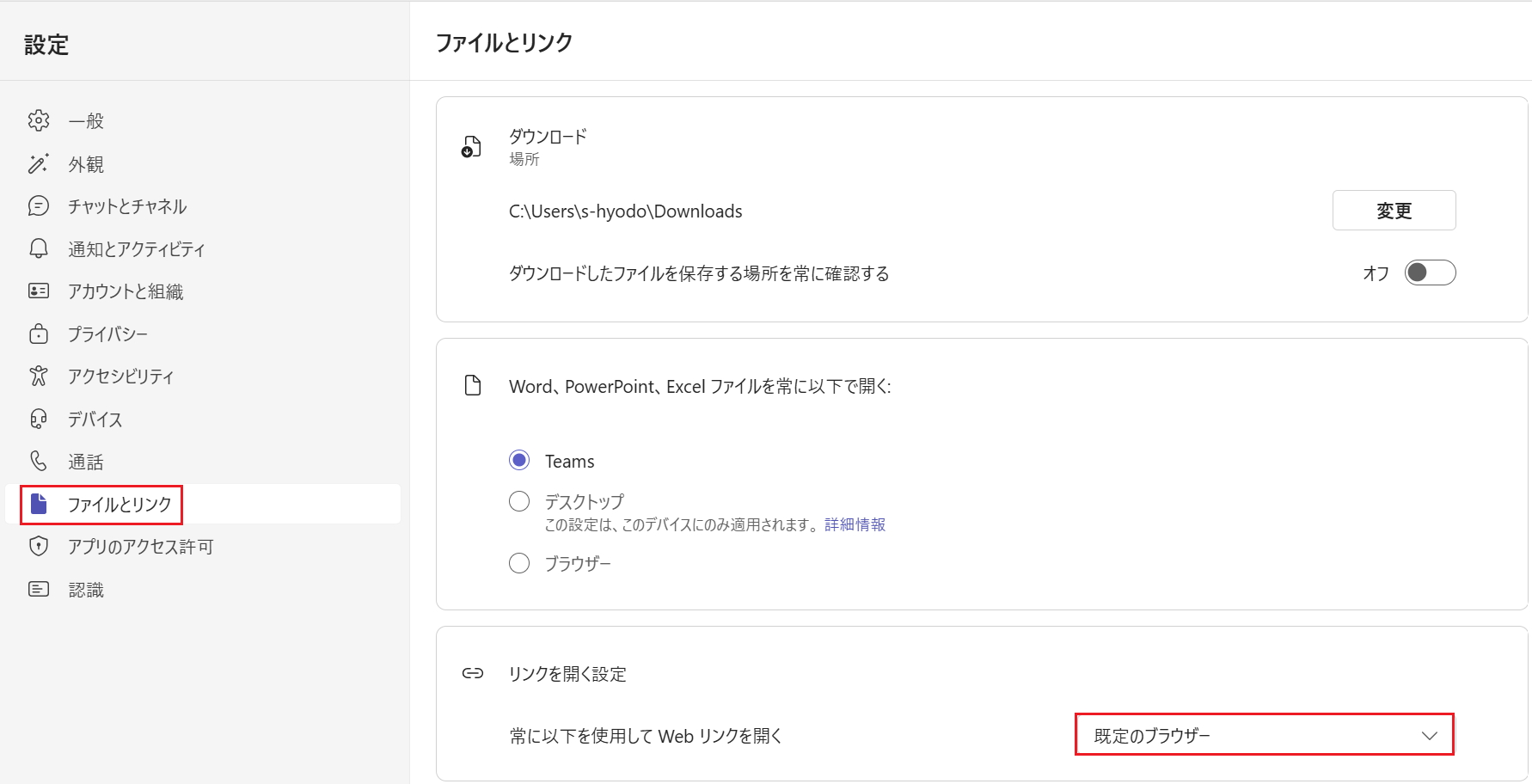Open アカウントと組織 settings
The image size is (1532, 784).
point(203,291)
